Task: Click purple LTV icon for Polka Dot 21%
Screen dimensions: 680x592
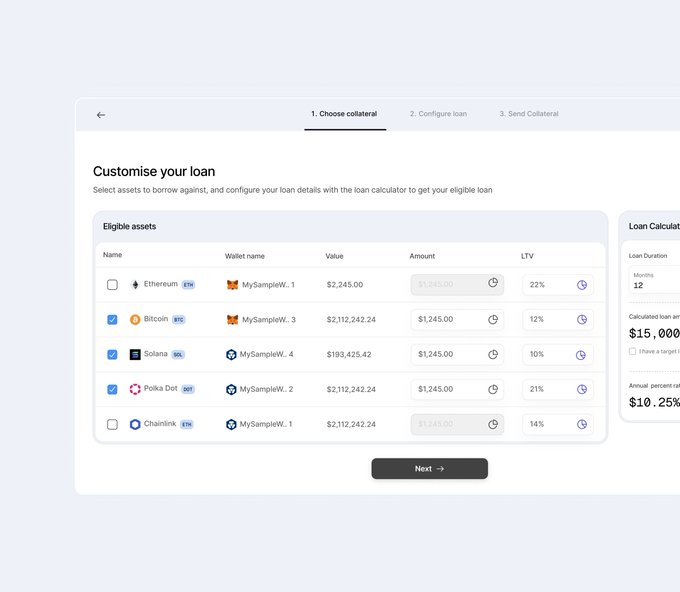Action: 582,389
